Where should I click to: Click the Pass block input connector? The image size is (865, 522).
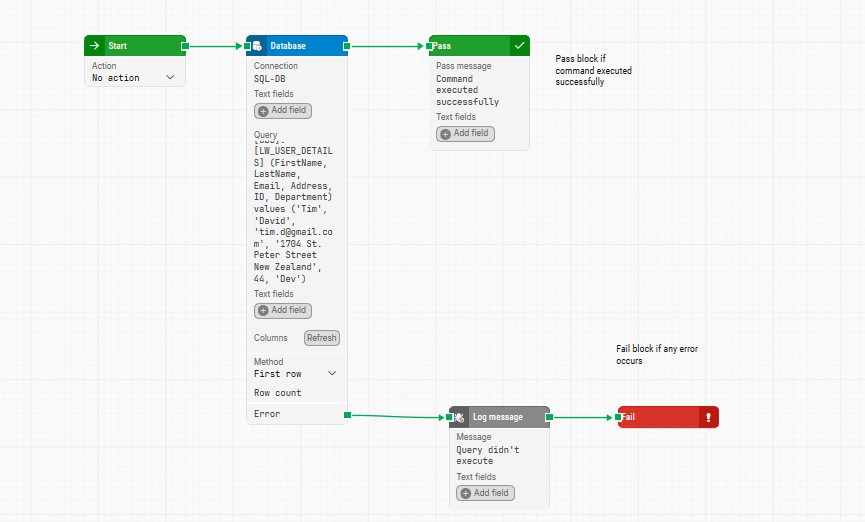(429, 46)
